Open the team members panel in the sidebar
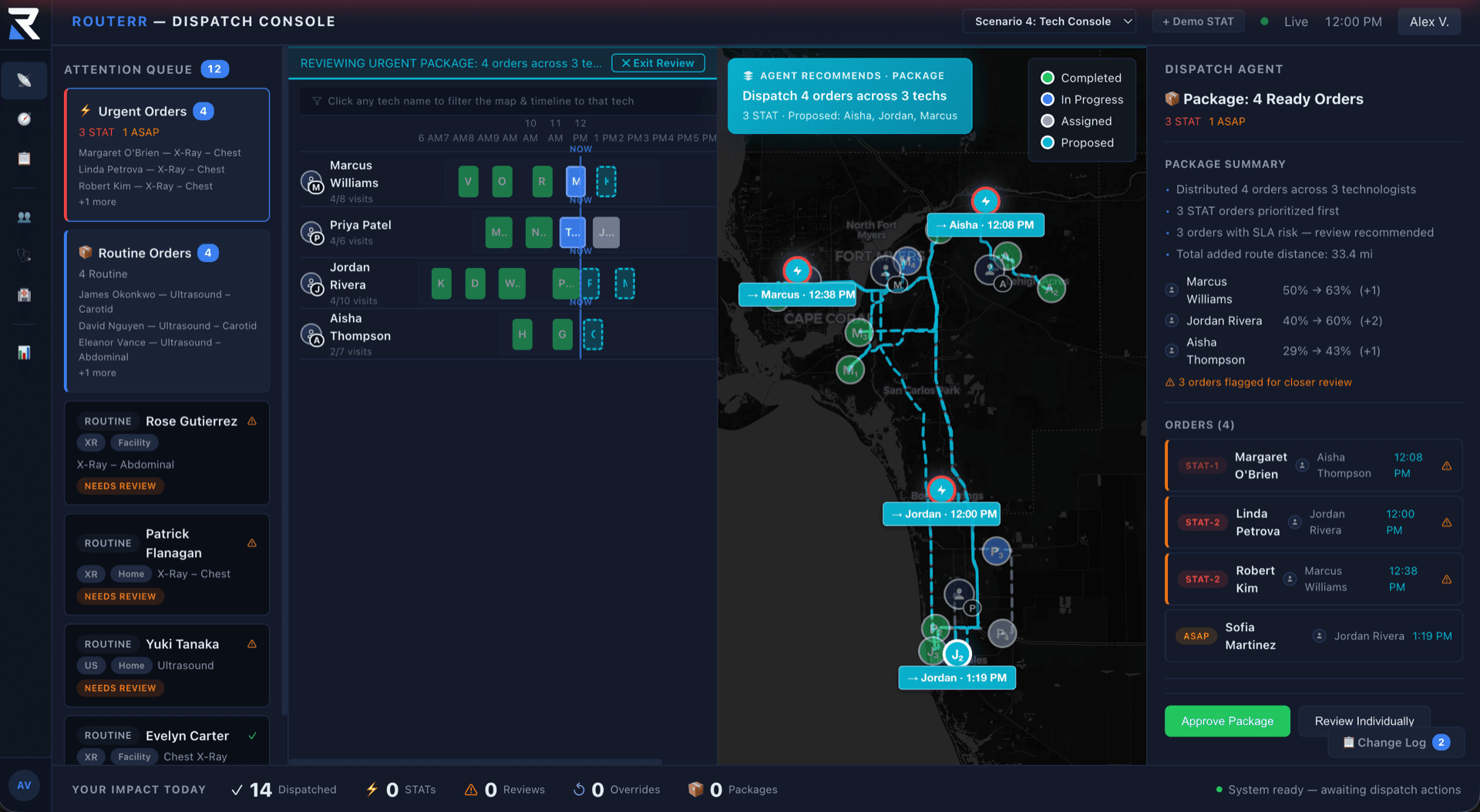Viewport: 1480px width, 812px height. coord(24,217)
